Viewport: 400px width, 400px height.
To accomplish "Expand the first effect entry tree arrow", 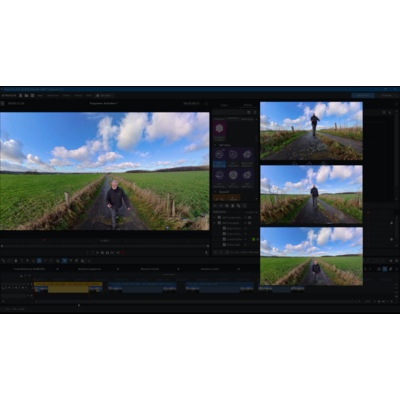I will tap(215, 217).
